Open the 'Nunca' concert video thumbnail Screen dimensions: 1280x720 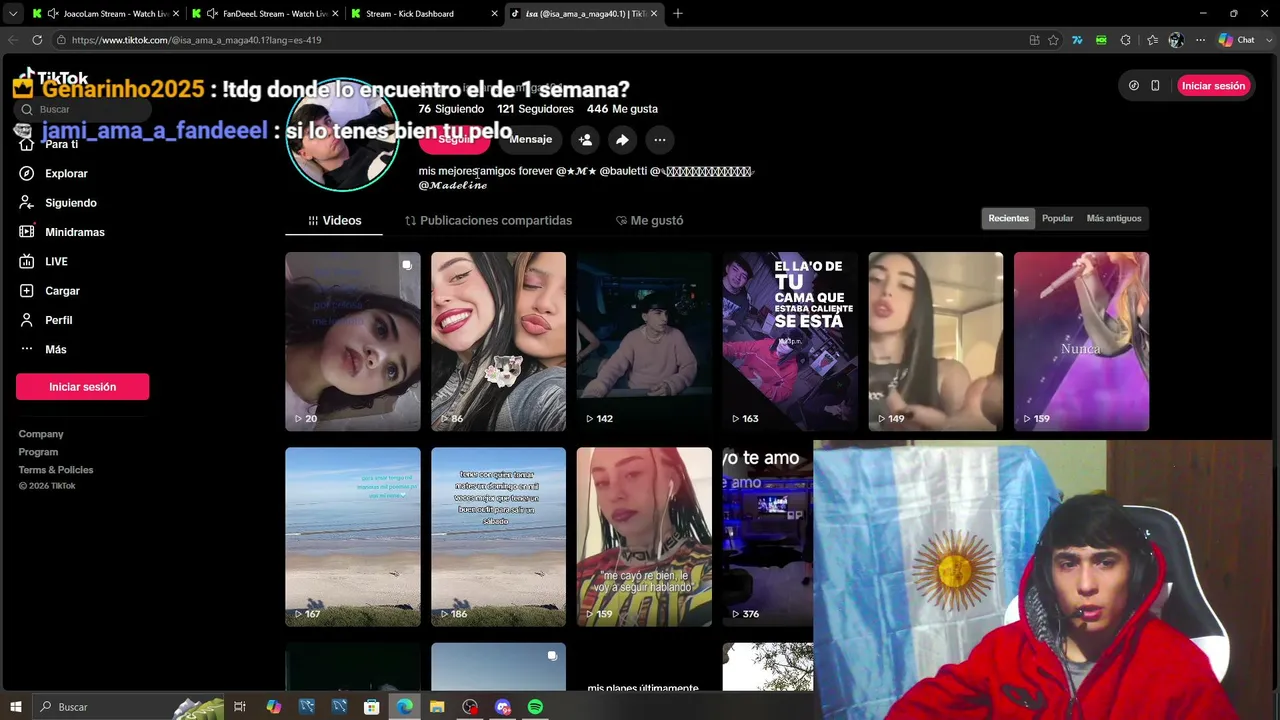tap(1082, 341)
